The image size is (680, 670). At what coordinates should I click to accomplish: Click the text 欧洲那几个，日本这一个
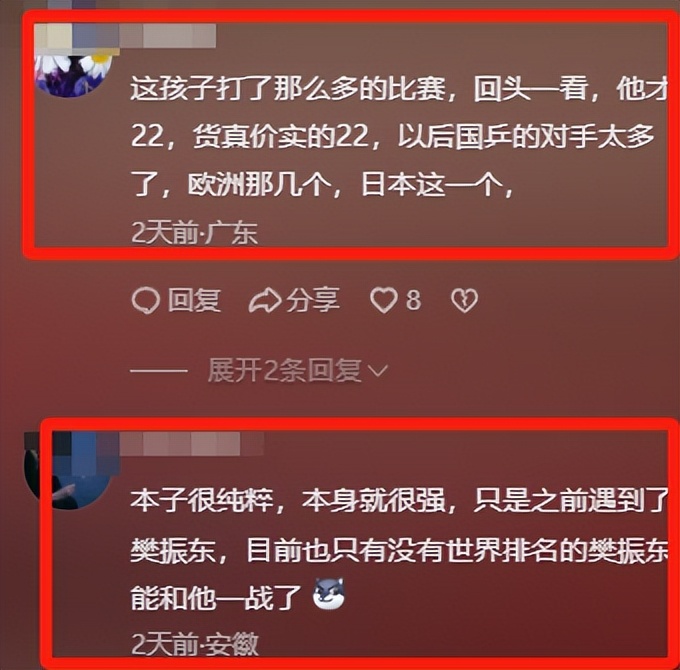point(351,186)
